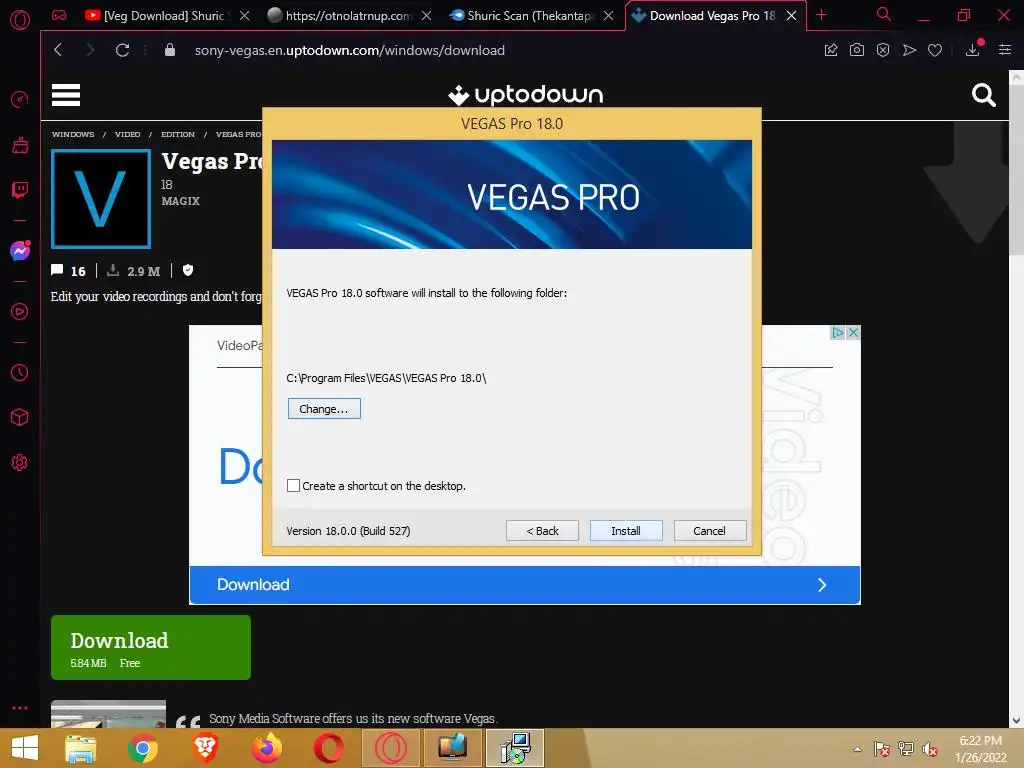This screenshot has height=768, width=1024.
Task: Open Brave browser from taskbar
Action: [205, 748]
